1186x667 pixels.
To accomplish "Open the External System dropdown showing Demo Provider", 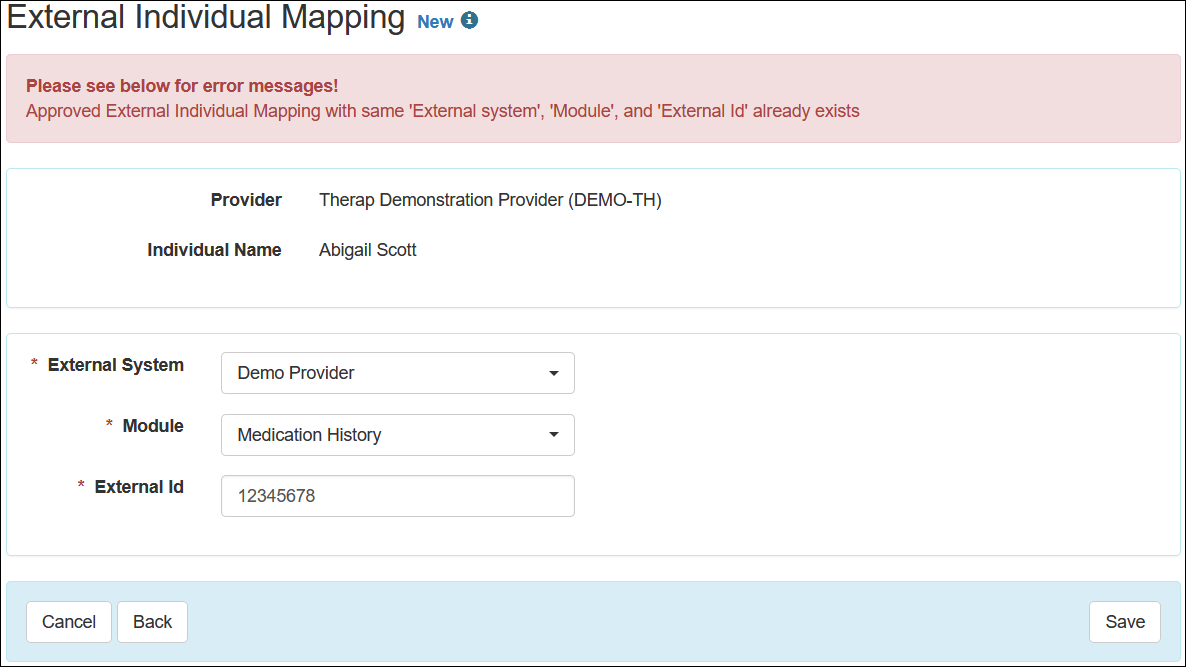I will tap(397, 373).
